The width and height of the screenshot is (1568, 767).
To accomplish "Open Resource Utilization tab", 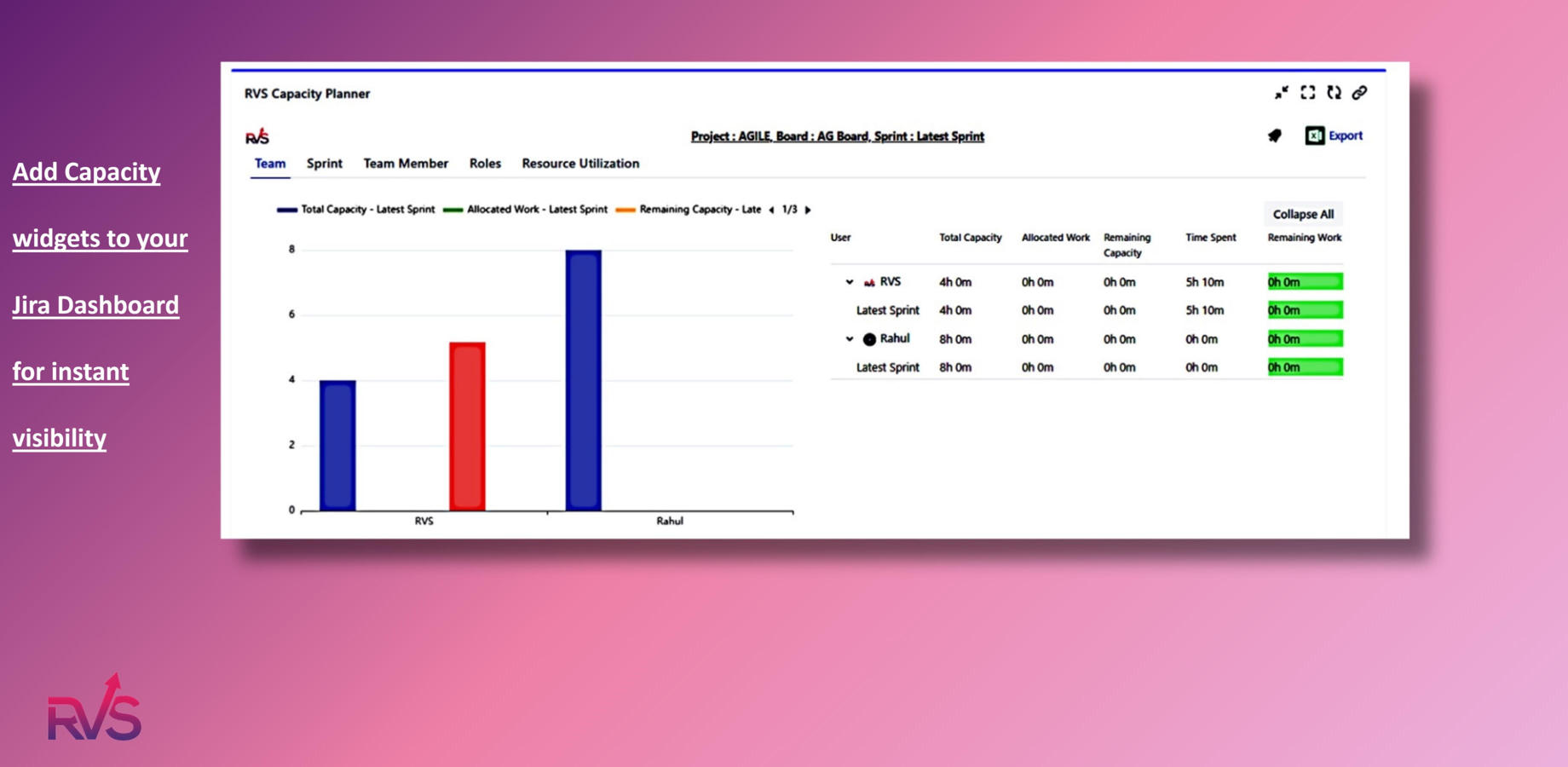I will point(580,164).
